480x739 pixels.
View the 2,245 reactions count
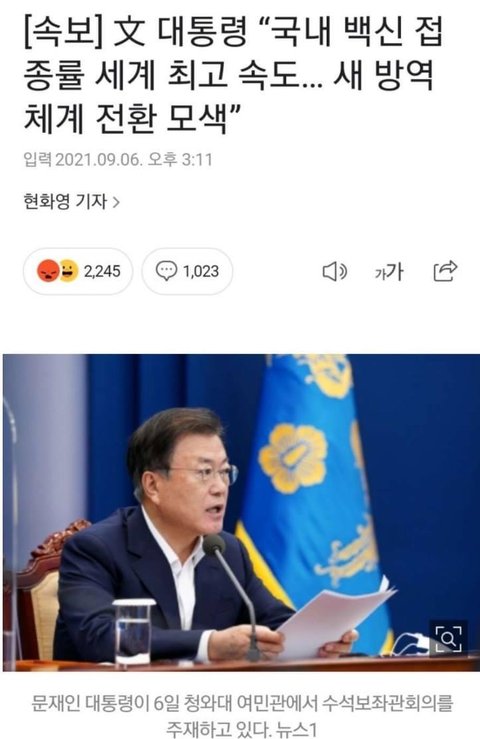102,271
